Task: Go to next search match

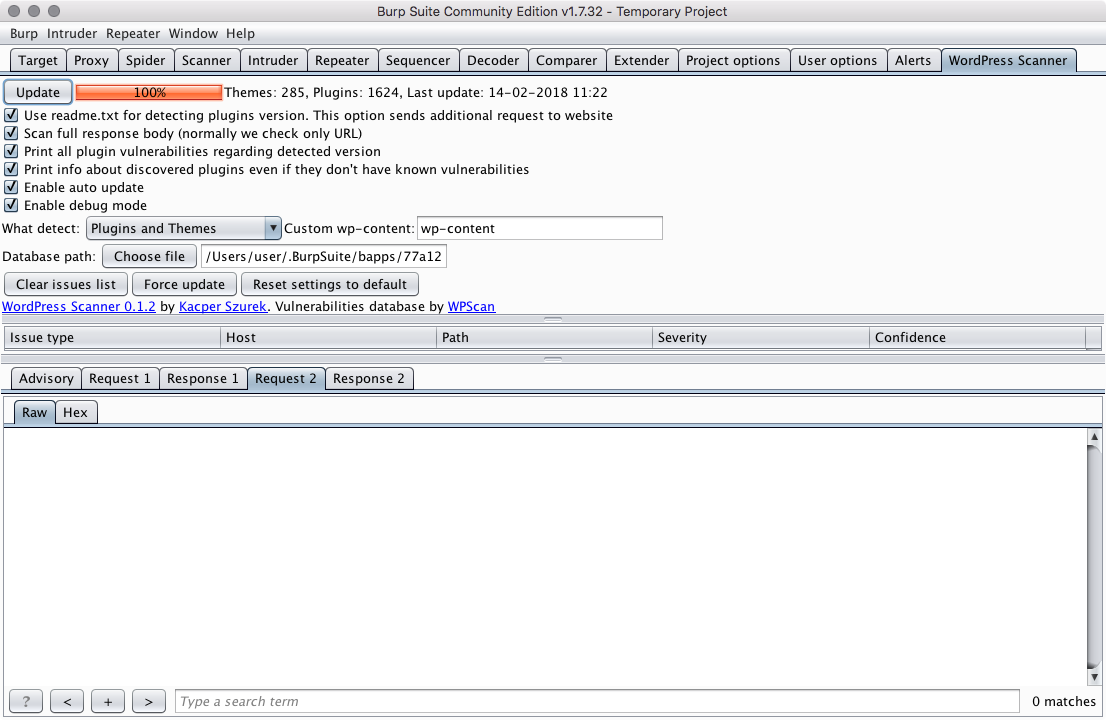Action: coord(149,702)
